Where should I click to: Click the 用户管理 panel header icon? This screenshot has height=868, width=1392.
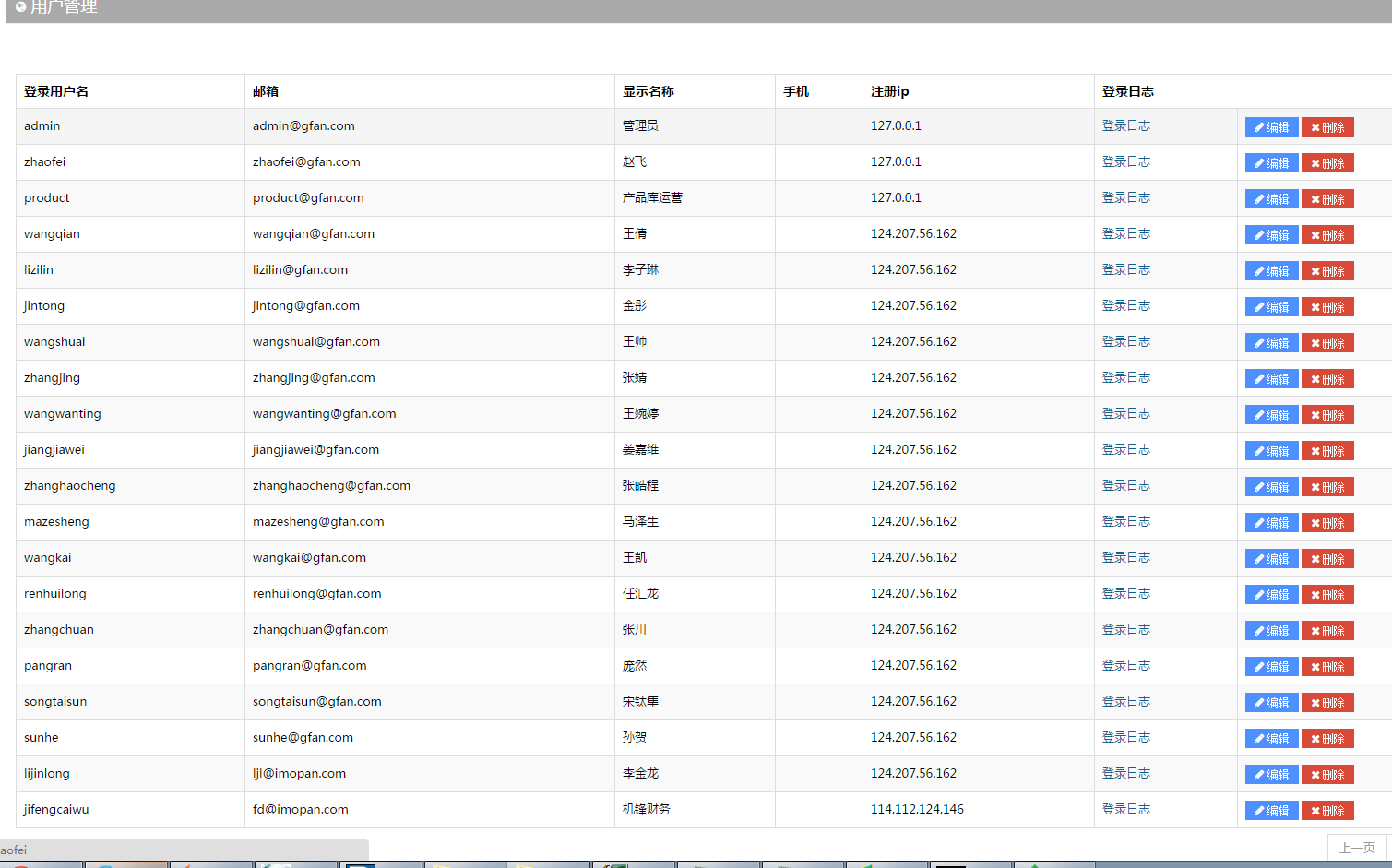20,7
